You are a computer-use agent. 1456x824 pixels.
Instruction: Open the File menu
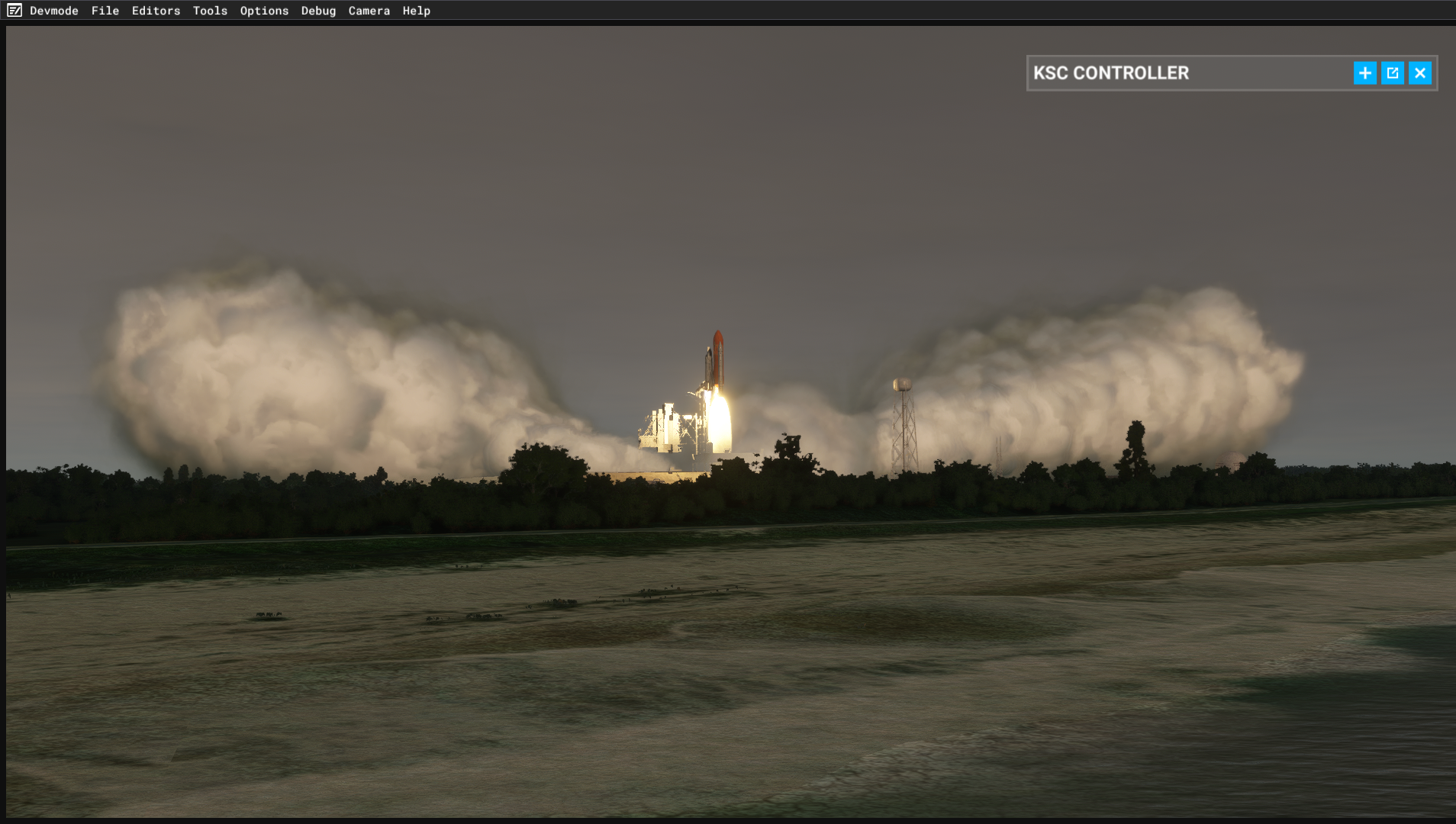(x=105, y=11)
